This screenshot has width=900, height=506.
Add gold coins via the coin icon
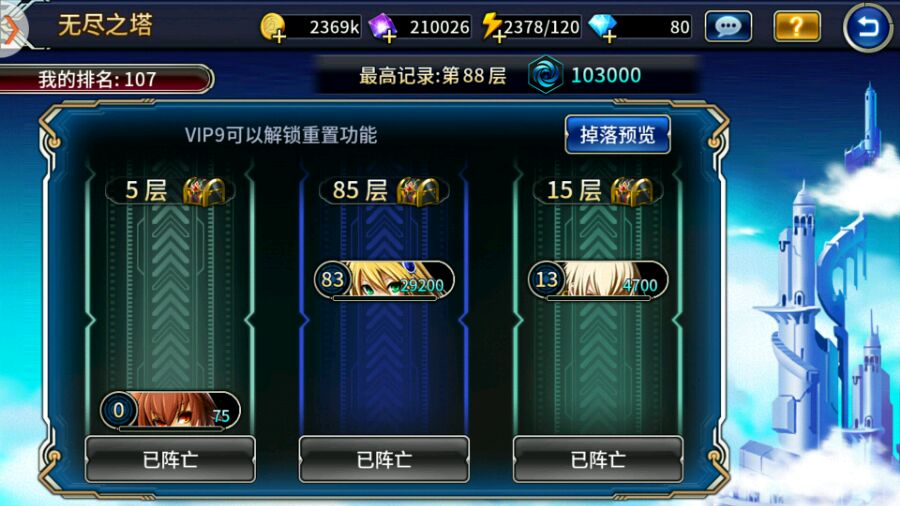(x=273, y=27)
